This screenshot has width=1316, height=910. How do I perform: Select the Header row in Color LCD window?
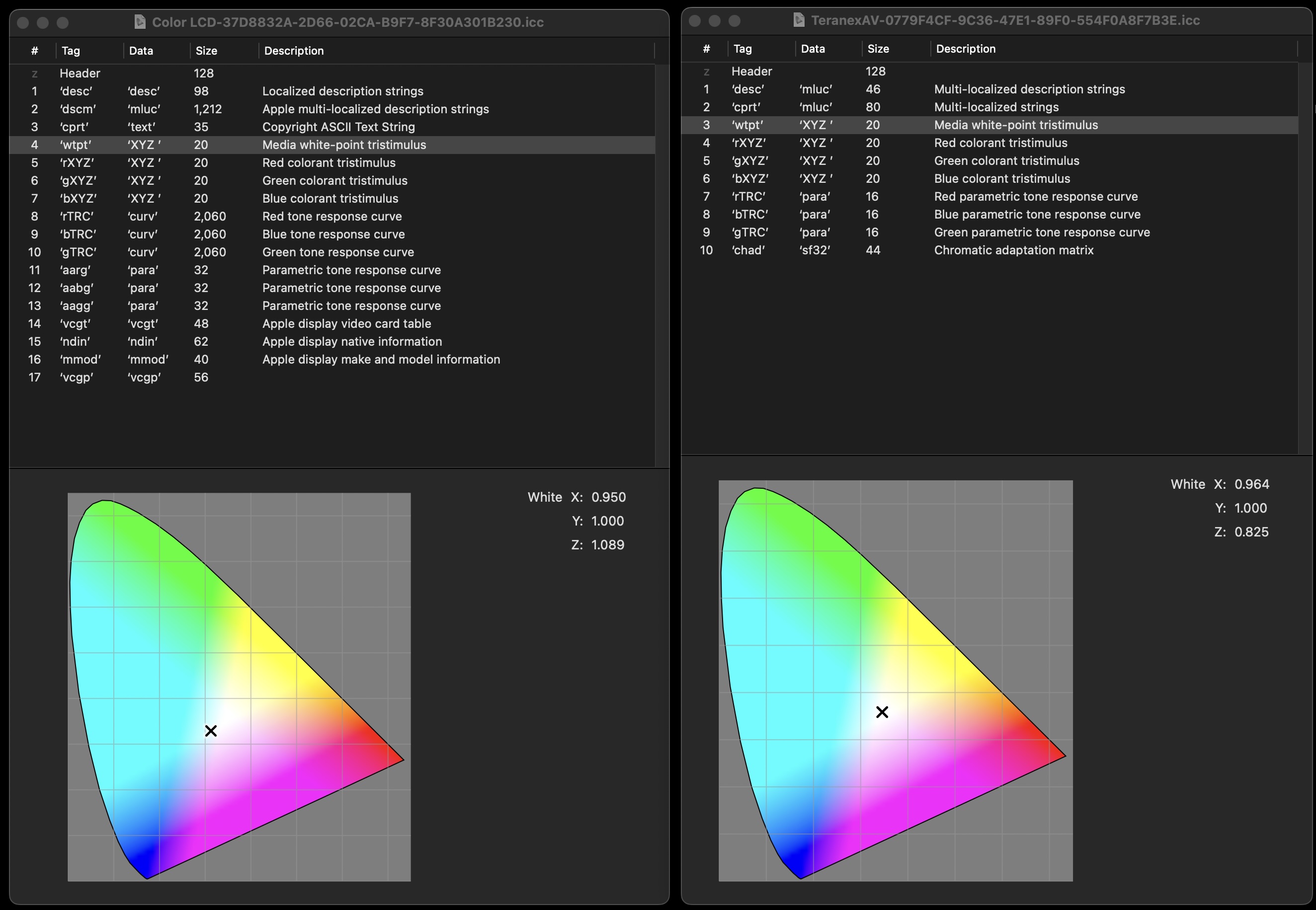click(x=332, y=73)
